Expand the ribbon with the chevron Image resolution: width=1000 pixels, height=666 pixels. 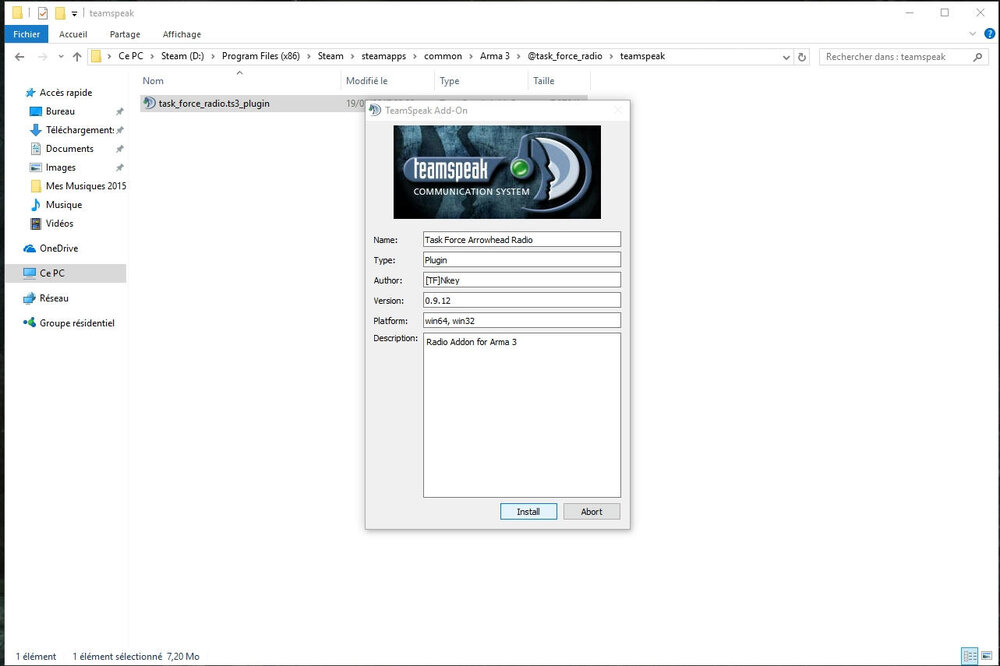[x=973, y=34]
